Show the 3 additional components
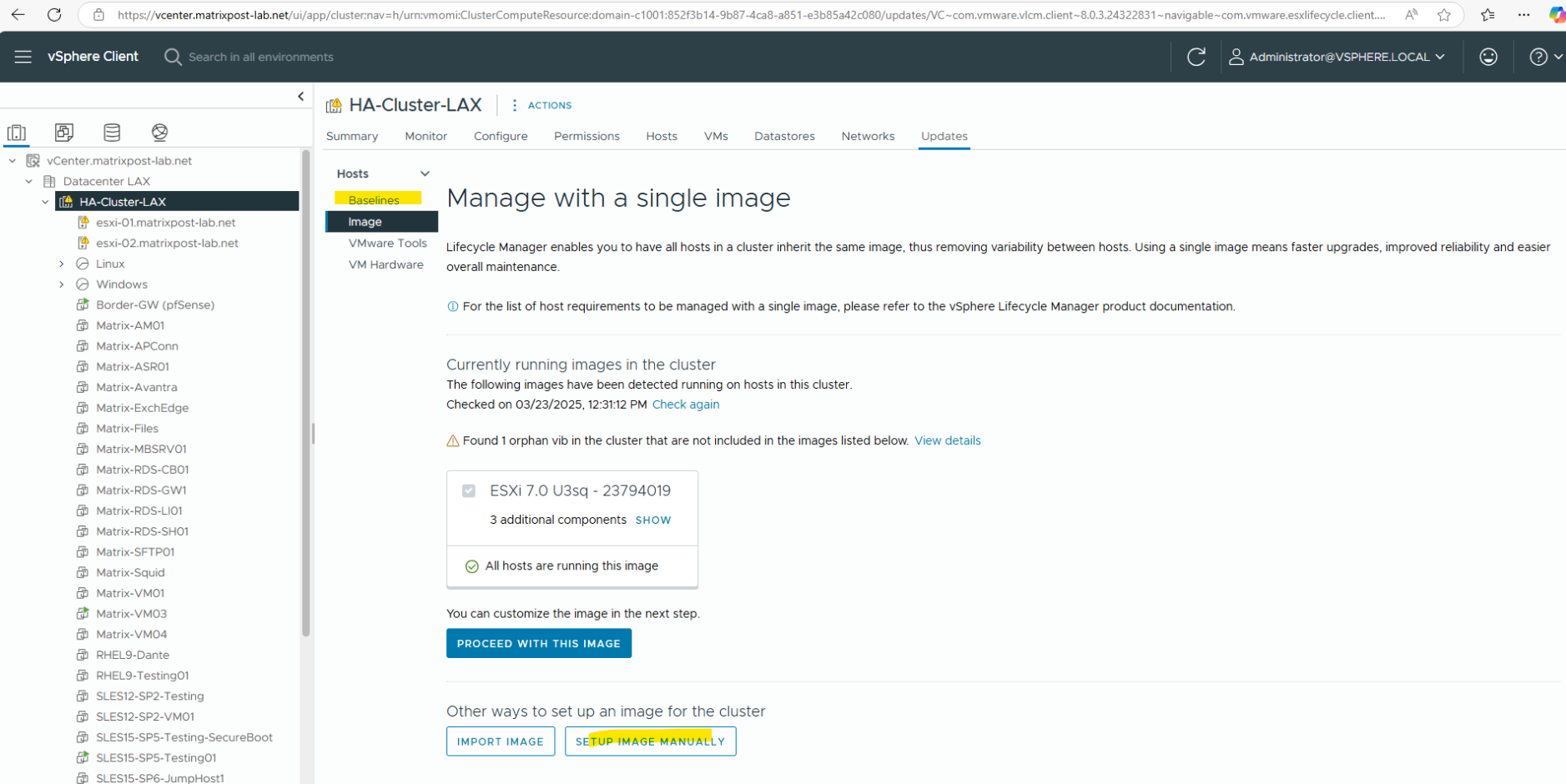This screenshot has height=784, width=1566. click(653, 520)
